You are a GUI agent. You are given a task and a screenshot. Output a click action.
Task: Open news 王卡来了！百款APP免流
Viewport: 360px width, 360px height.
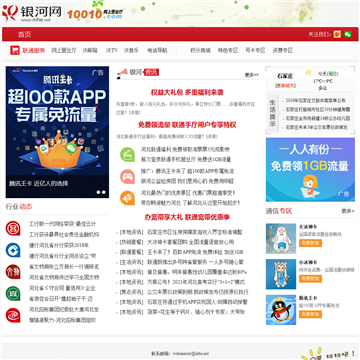point(195,252)
